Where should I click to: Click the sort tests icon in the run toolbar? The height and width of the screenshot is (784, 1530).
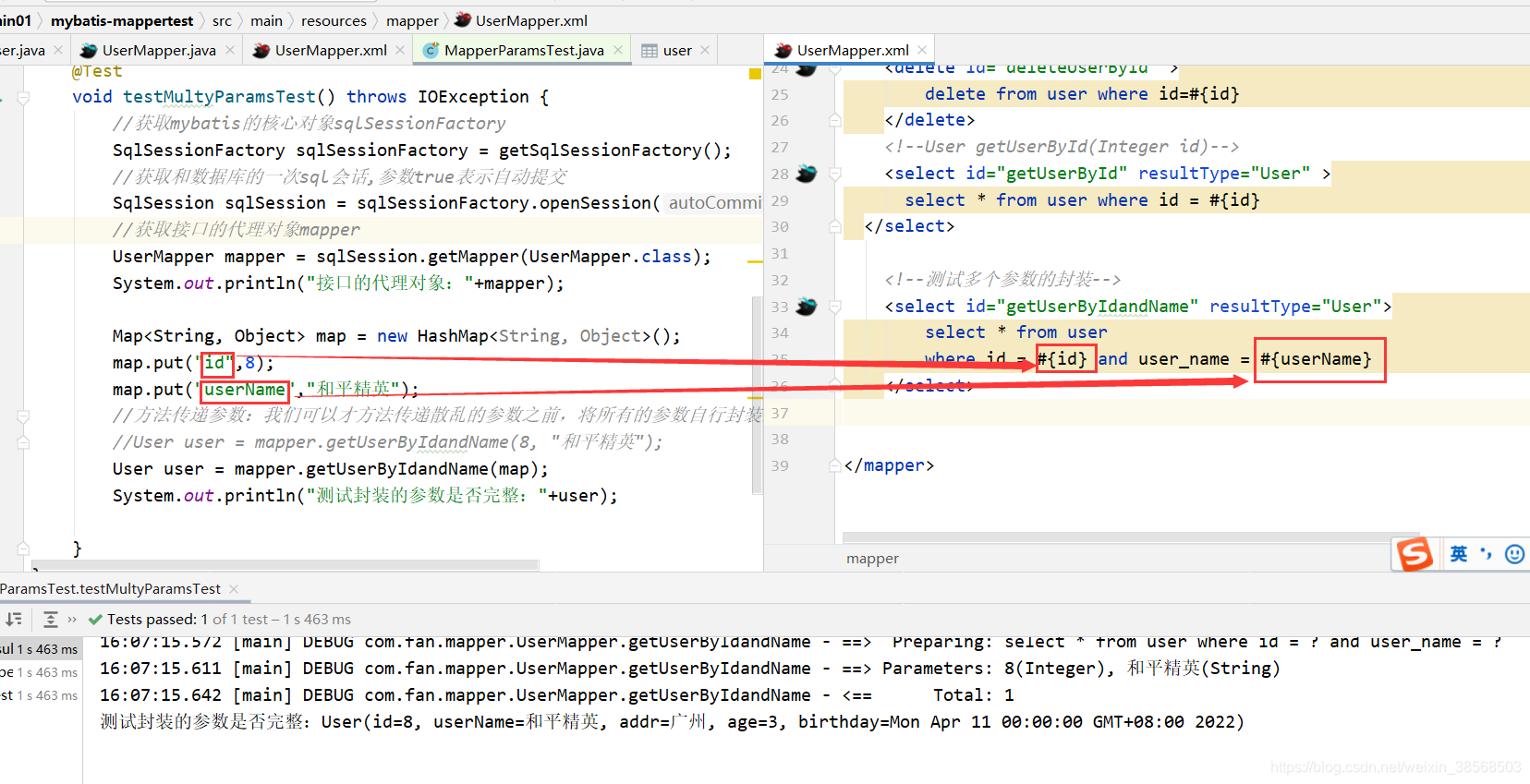14,619
